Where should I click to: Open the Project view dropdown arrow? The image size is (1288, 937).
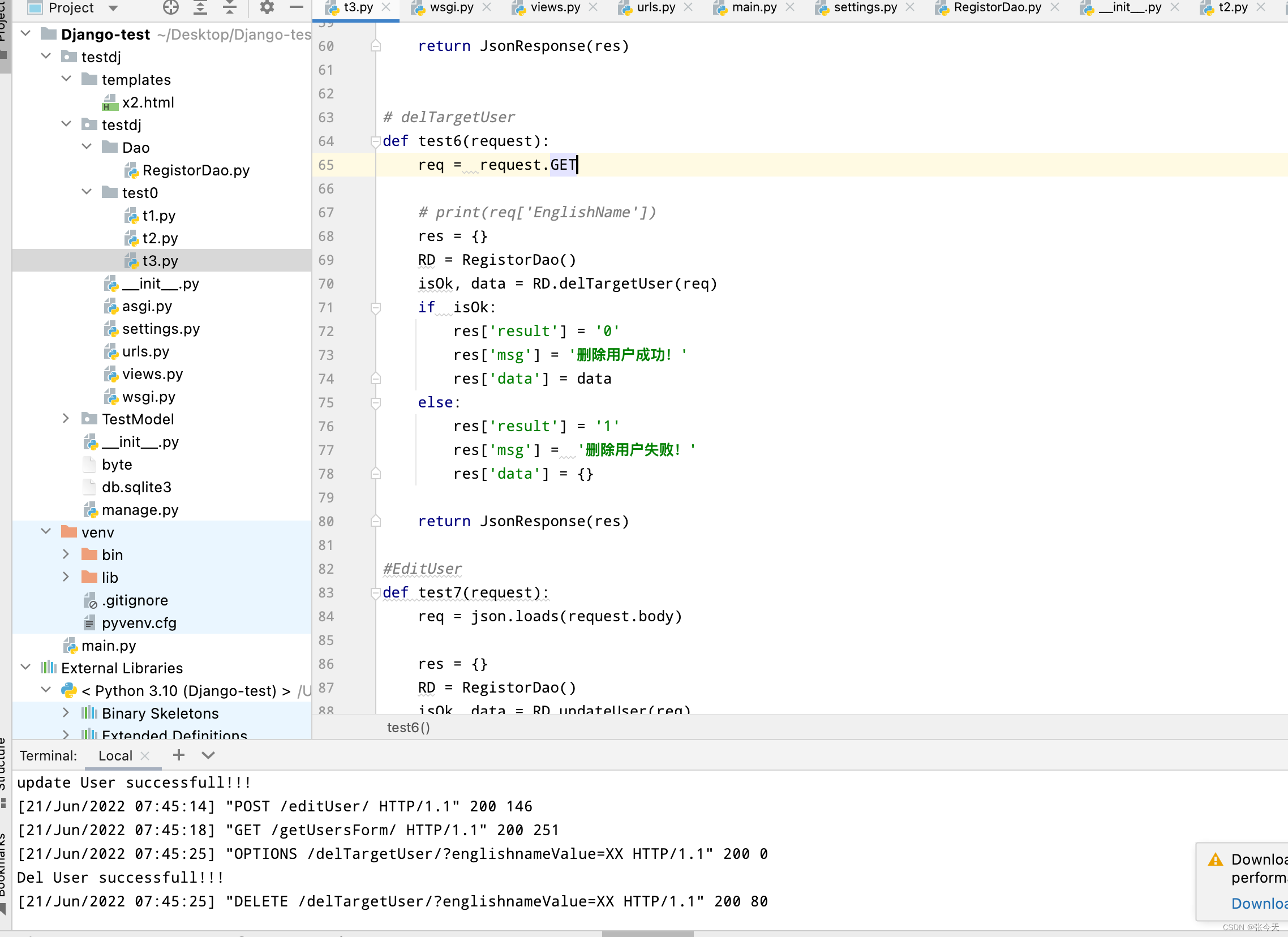pyautogui.click(x=113, y=8)
